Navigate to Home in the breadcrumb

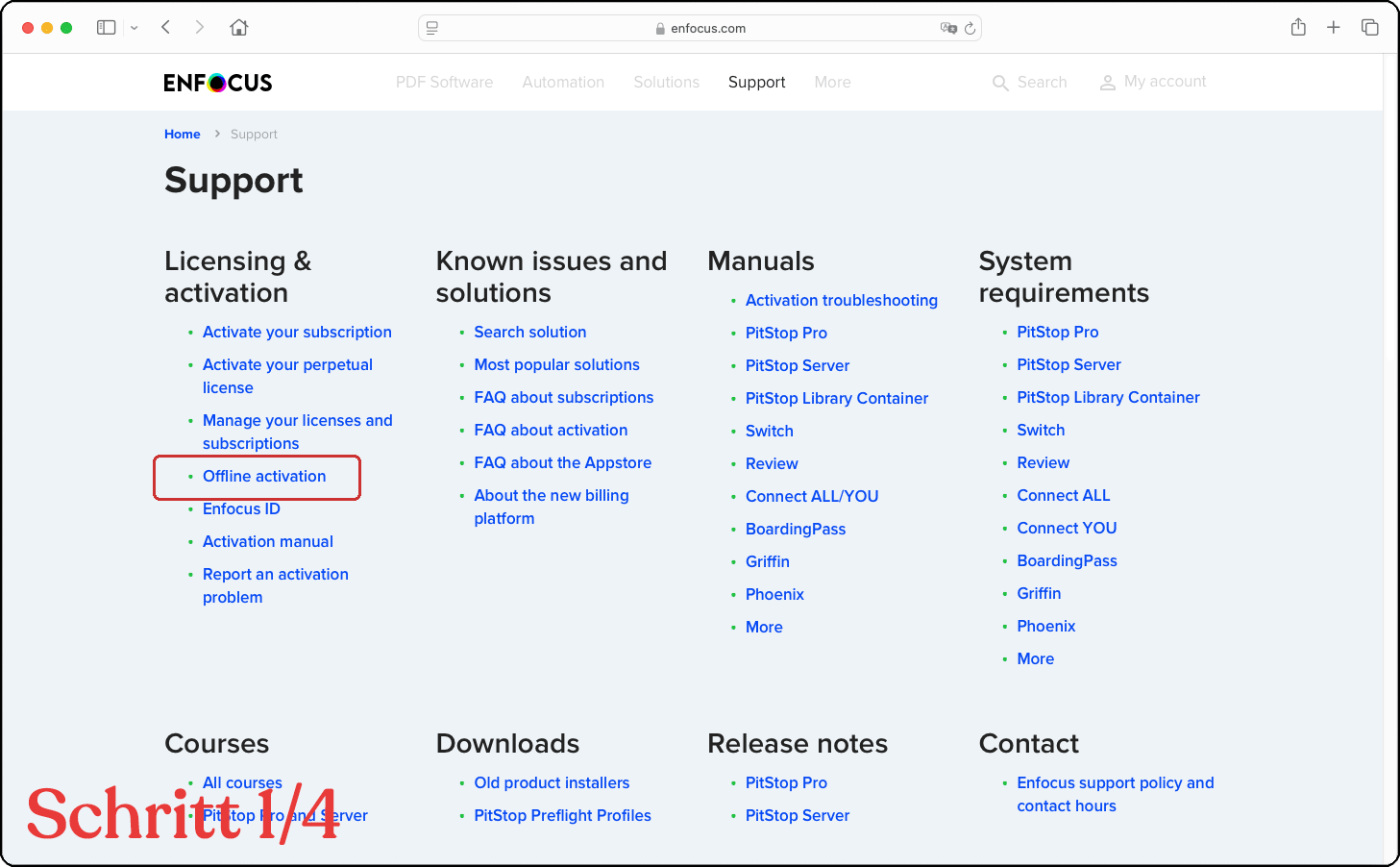[x=182, y=135]
